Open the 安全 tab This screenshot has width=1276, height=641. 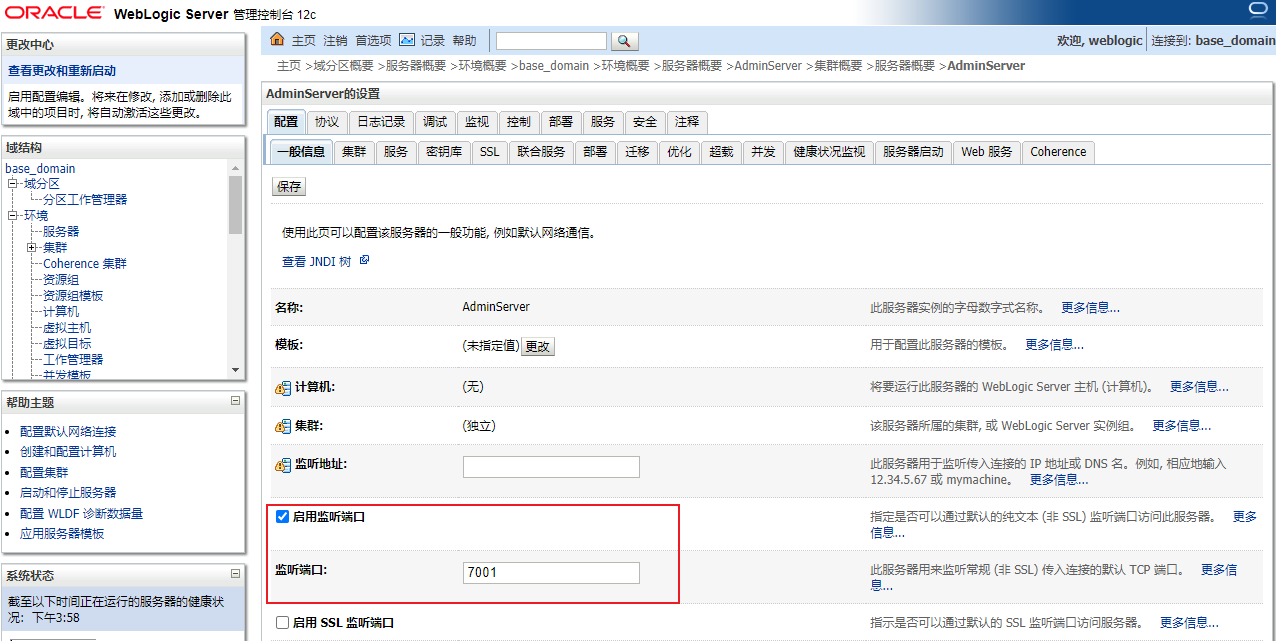point(645,122)
